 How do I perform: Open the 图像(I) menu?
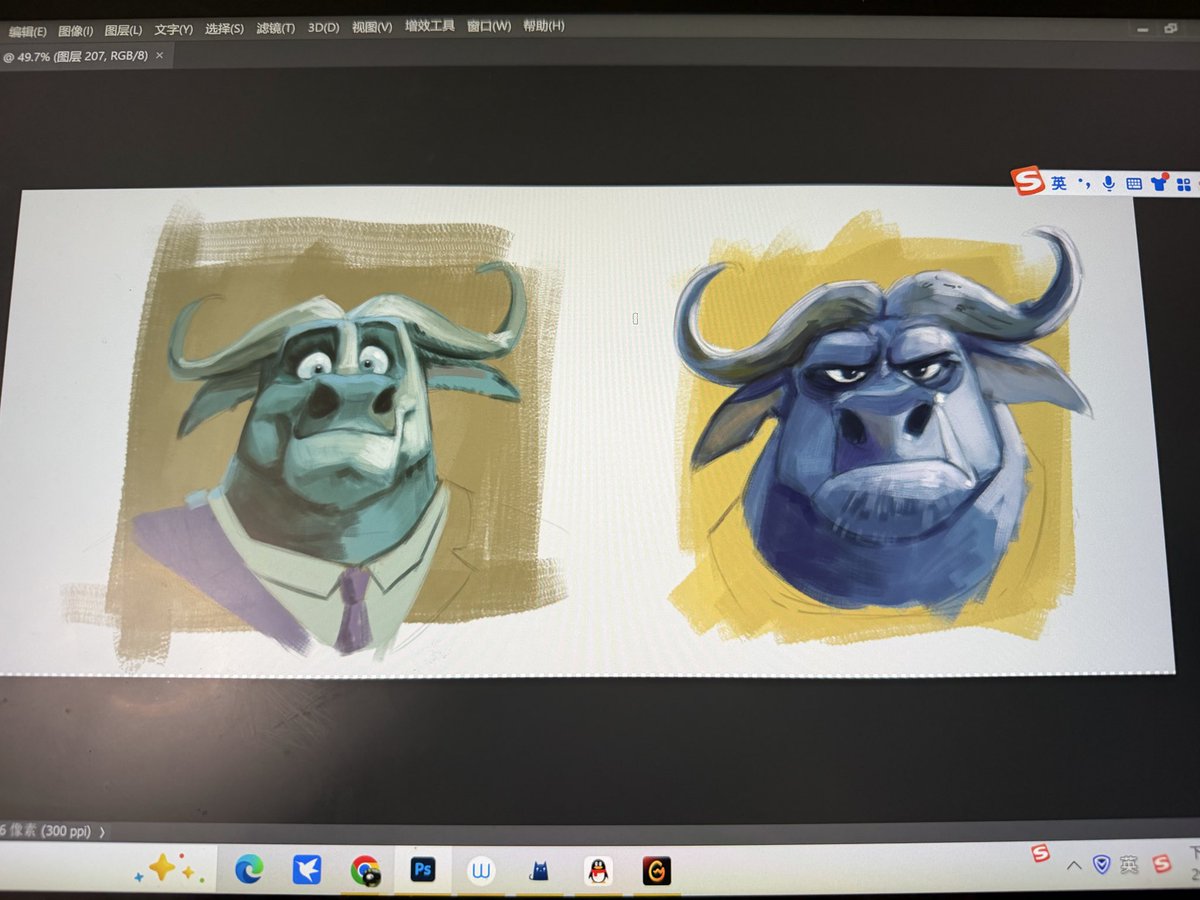75,31
